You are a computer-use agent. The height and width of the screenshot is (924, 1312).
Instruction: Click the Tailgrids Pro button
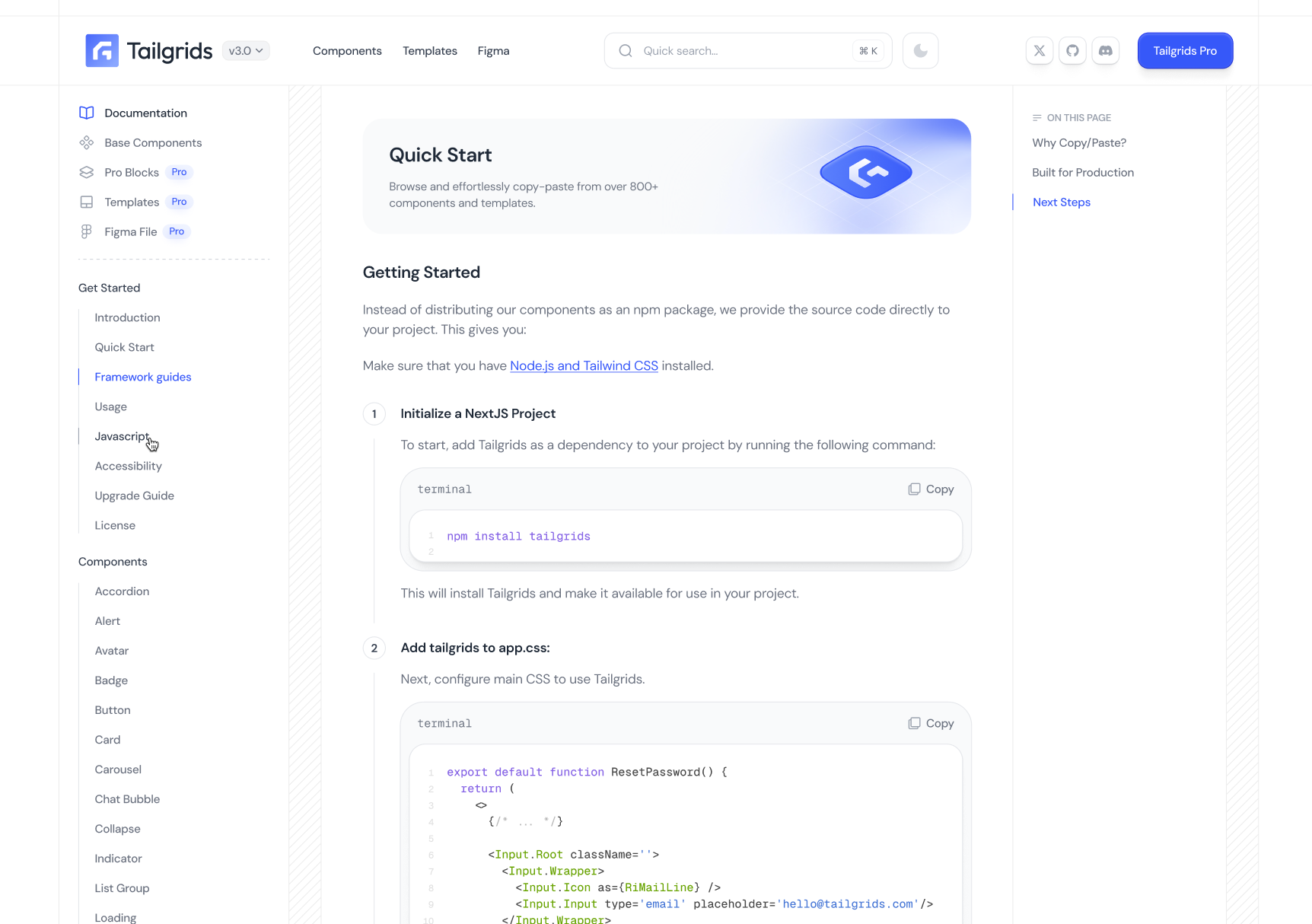[x=1185, y=50]
